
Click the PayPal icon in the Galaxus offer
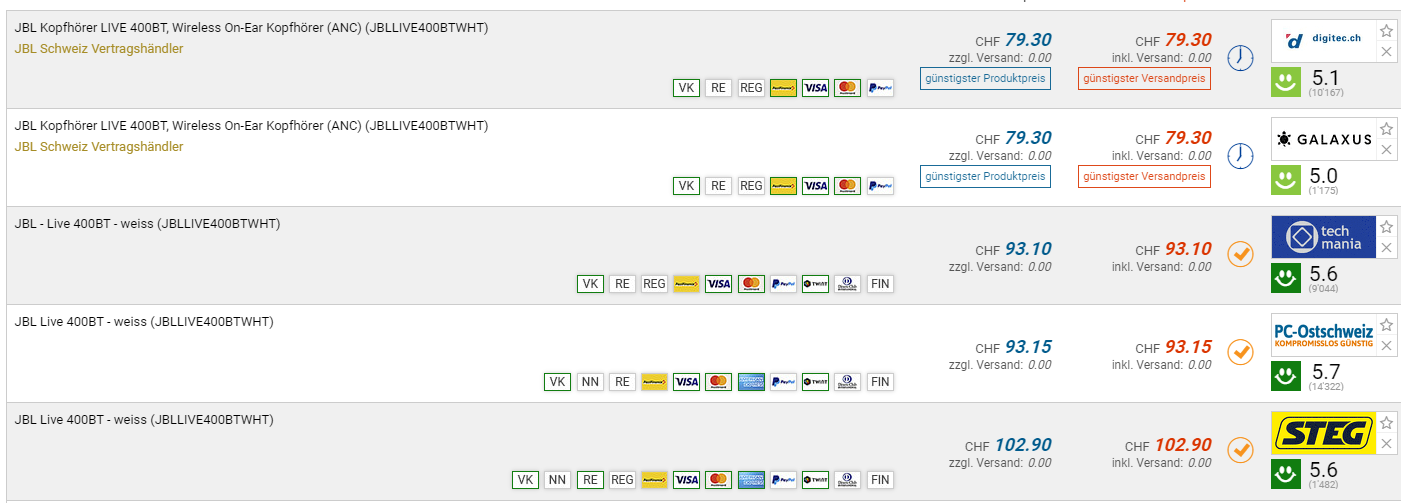tap(880, 186)
